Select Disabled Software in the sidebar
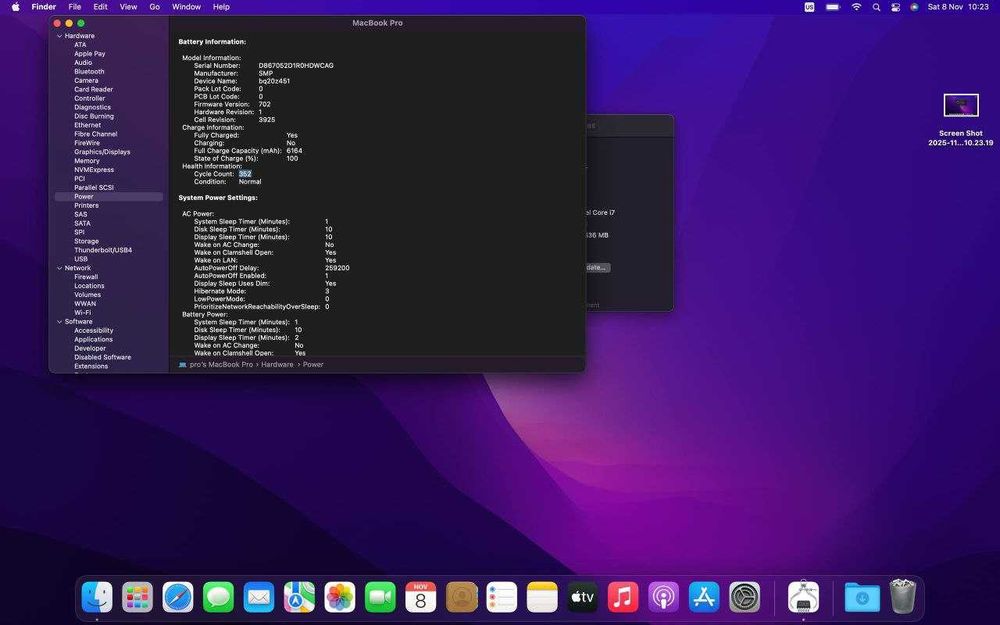This screenshot has width=1000, height=625. pos(103,358)
